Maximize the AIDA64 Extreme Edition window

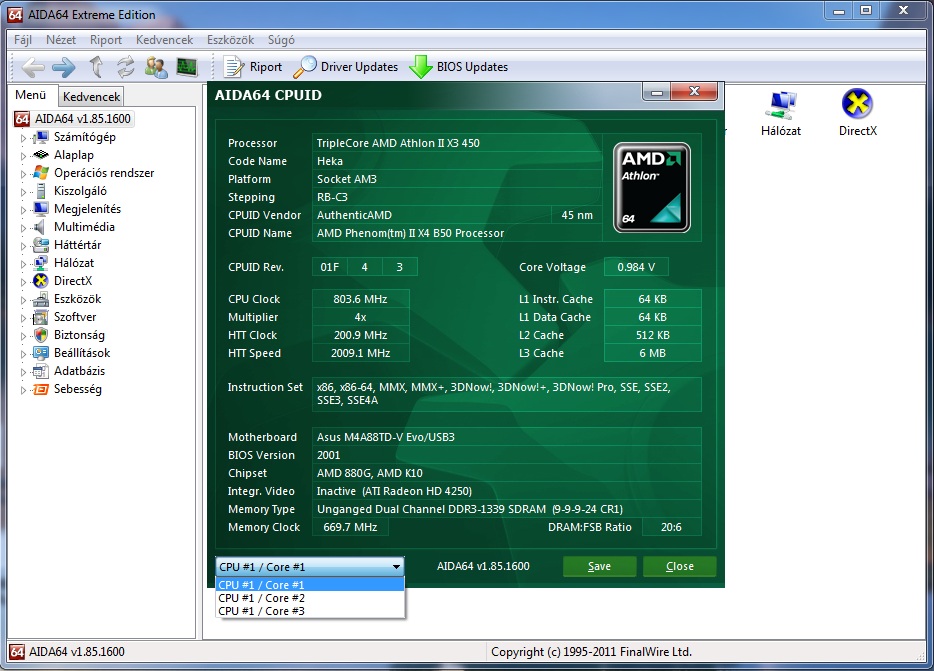[866, 10]
